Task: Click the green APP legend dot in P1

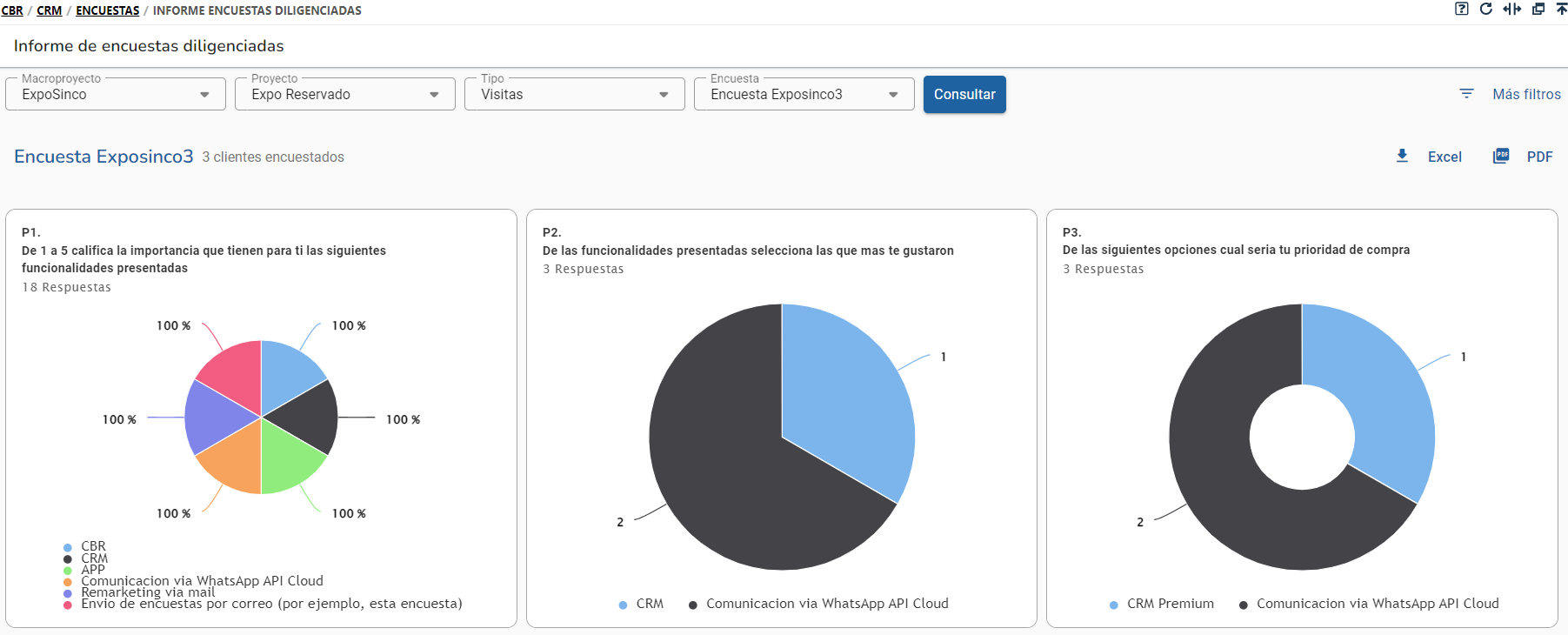Action: [68, 571]
